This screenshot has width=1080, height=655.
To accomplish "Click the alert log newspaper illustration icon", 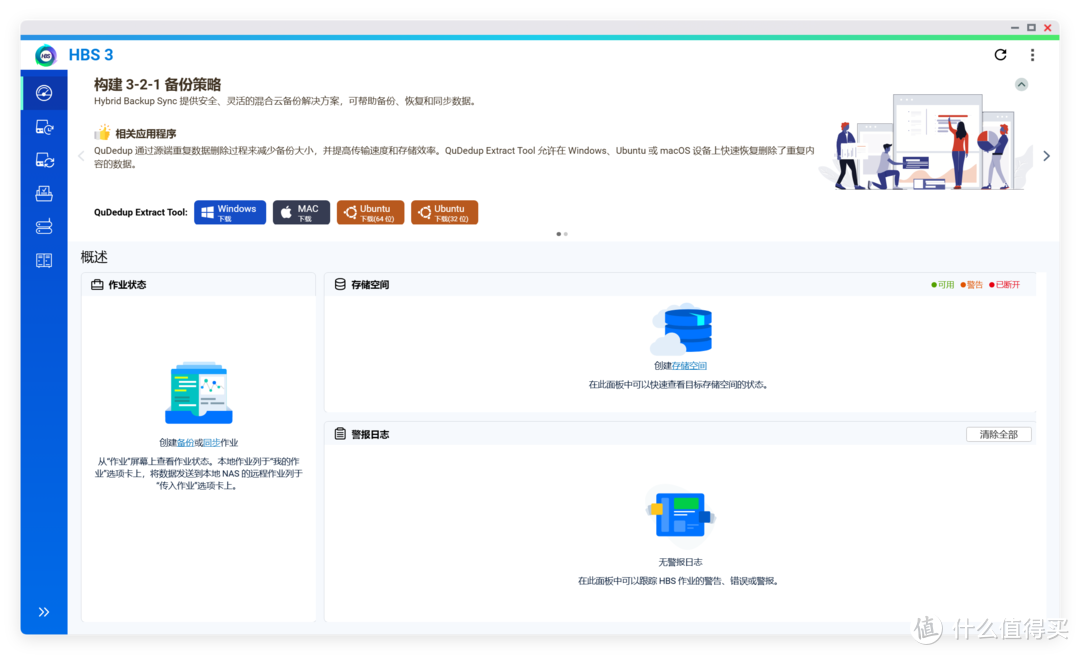I will click(x=681, y=514).
